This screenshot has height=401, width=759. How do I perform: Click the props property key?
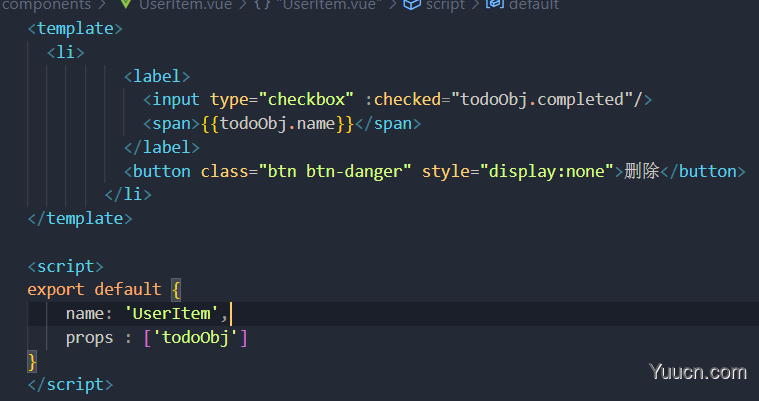point(89,338)
